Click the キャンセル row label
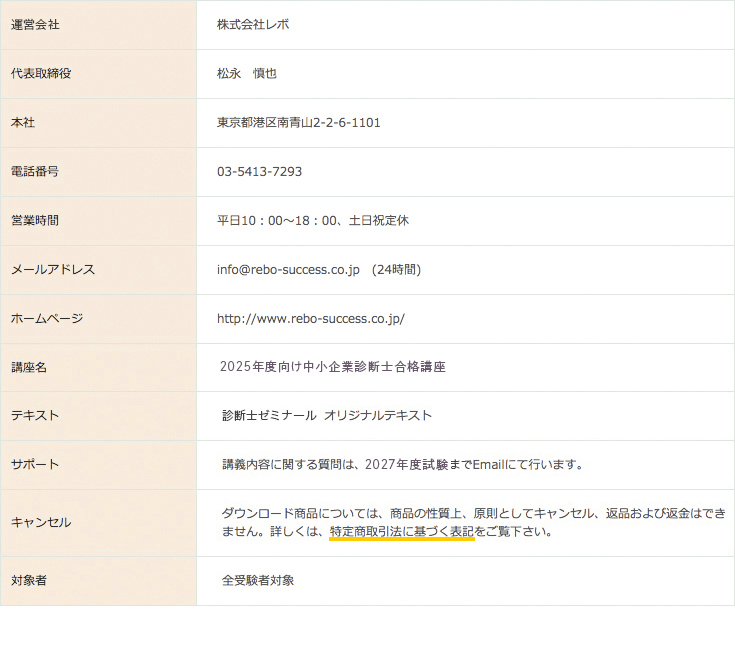Viewport: 735px width, 656px height. click(41, 522)
